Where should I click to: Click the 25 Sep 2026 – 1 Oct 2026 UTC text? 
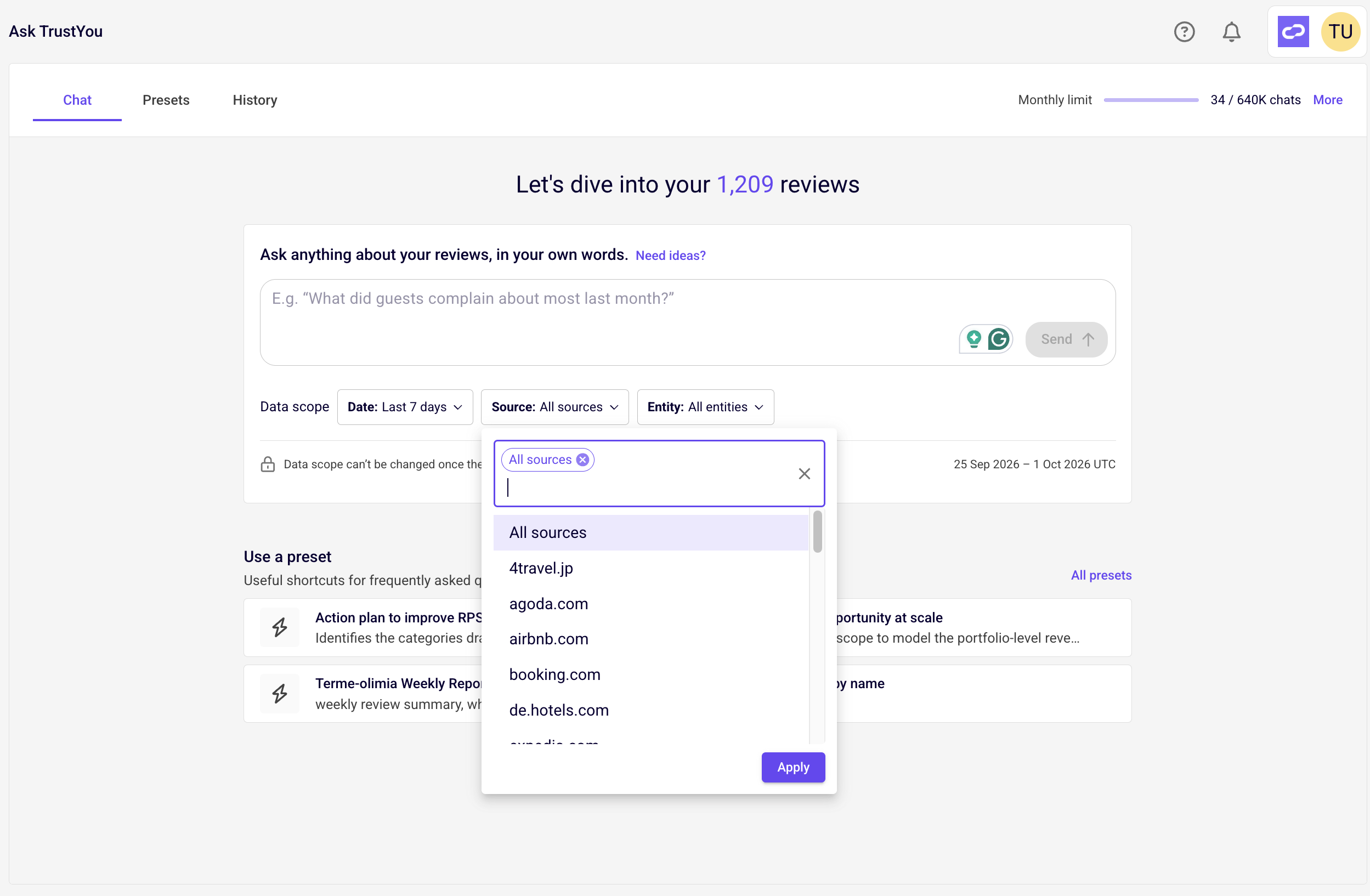[x=1034, y=464]
